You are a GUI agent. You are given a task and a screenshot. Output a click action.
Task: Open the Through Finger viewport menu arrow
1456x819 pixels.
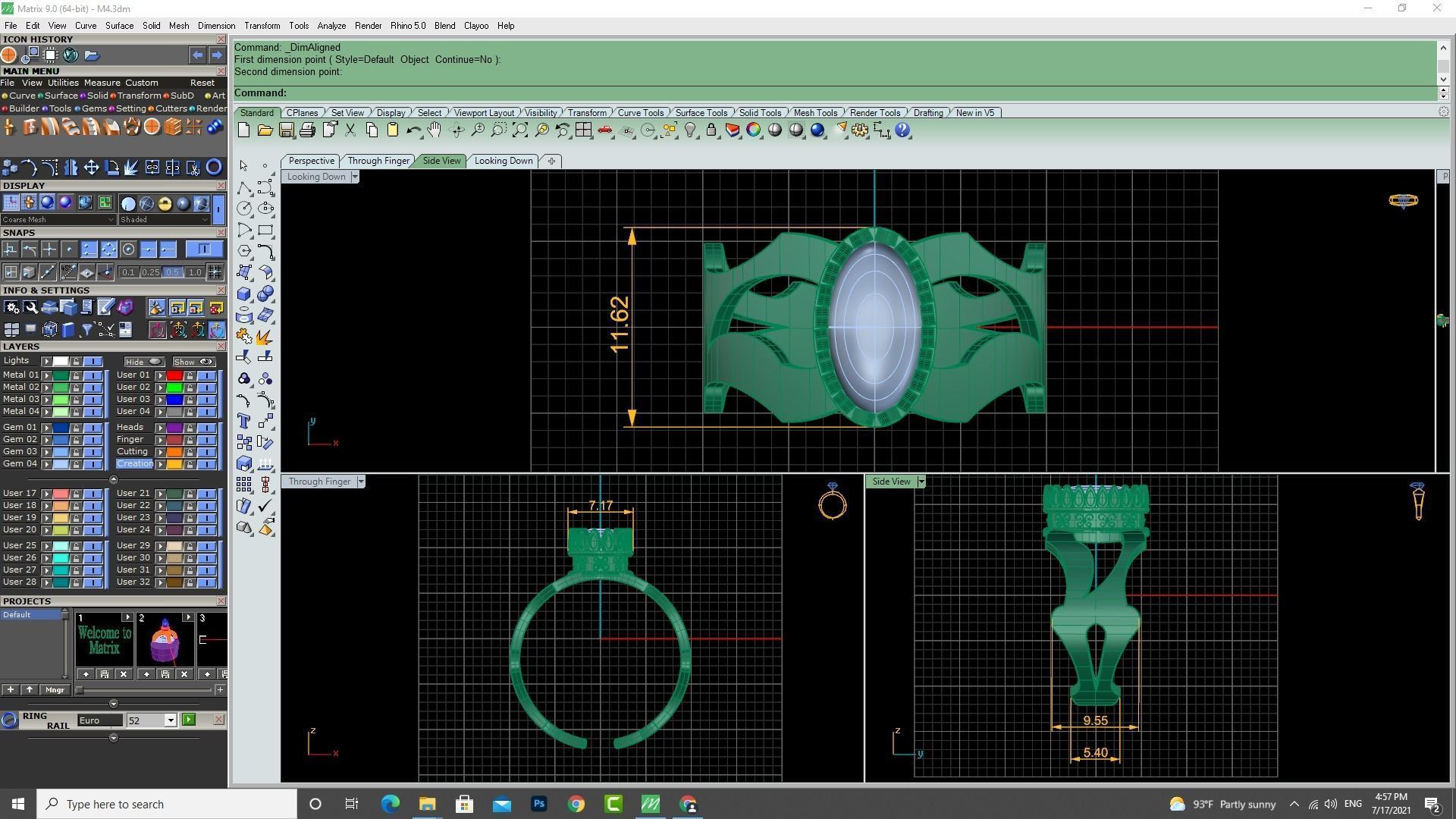[361, 482]
